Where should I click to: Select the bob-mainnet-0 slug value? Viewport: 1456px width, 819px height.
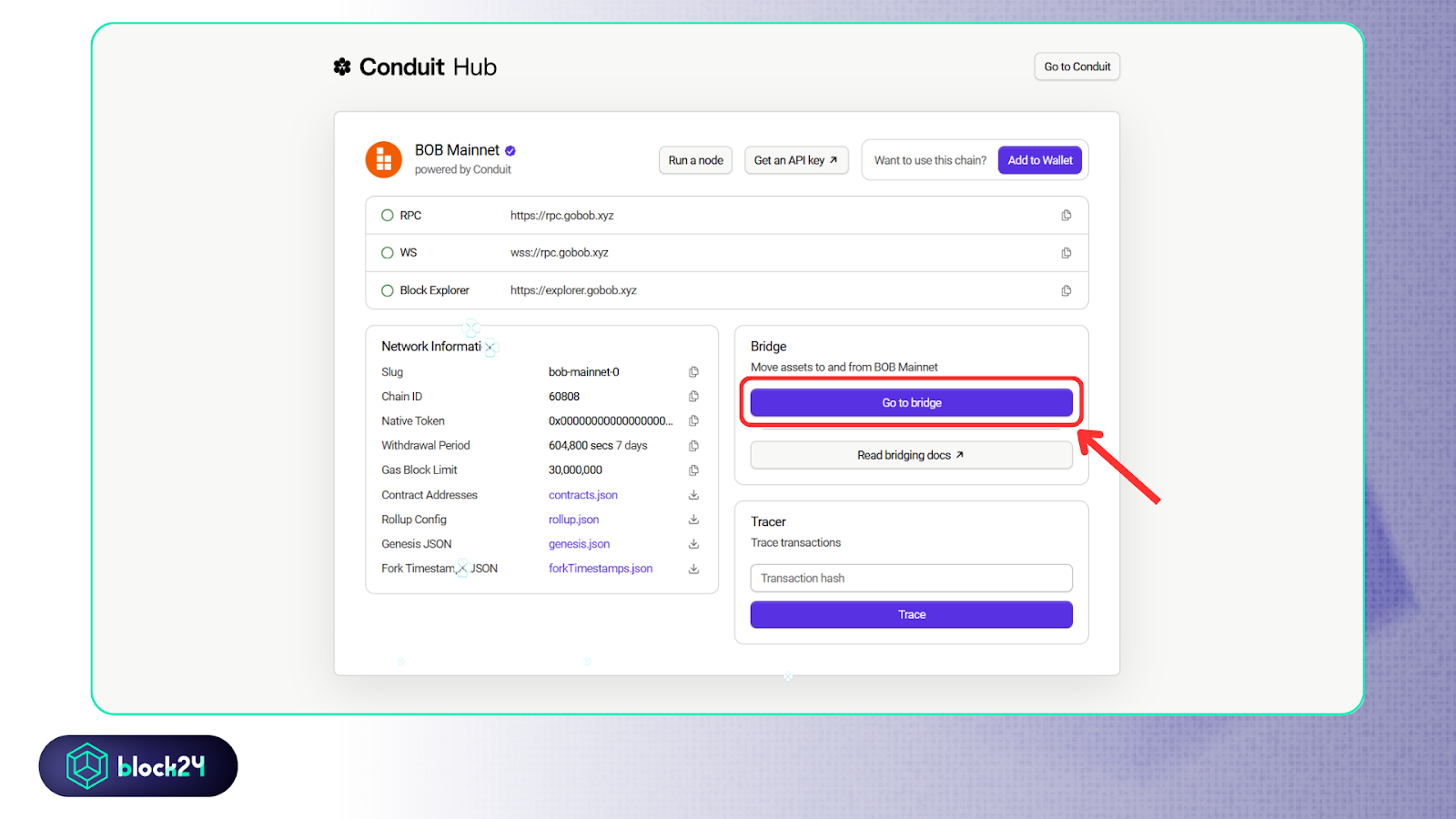(x=584, y=372)
